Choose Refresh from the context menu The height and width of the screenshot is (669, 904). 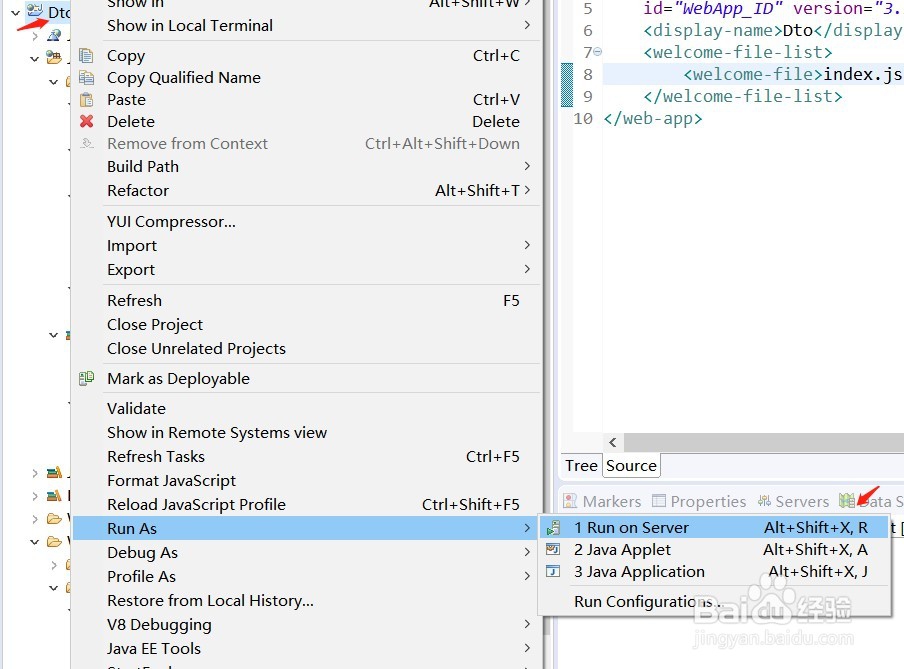coord(135,301)
